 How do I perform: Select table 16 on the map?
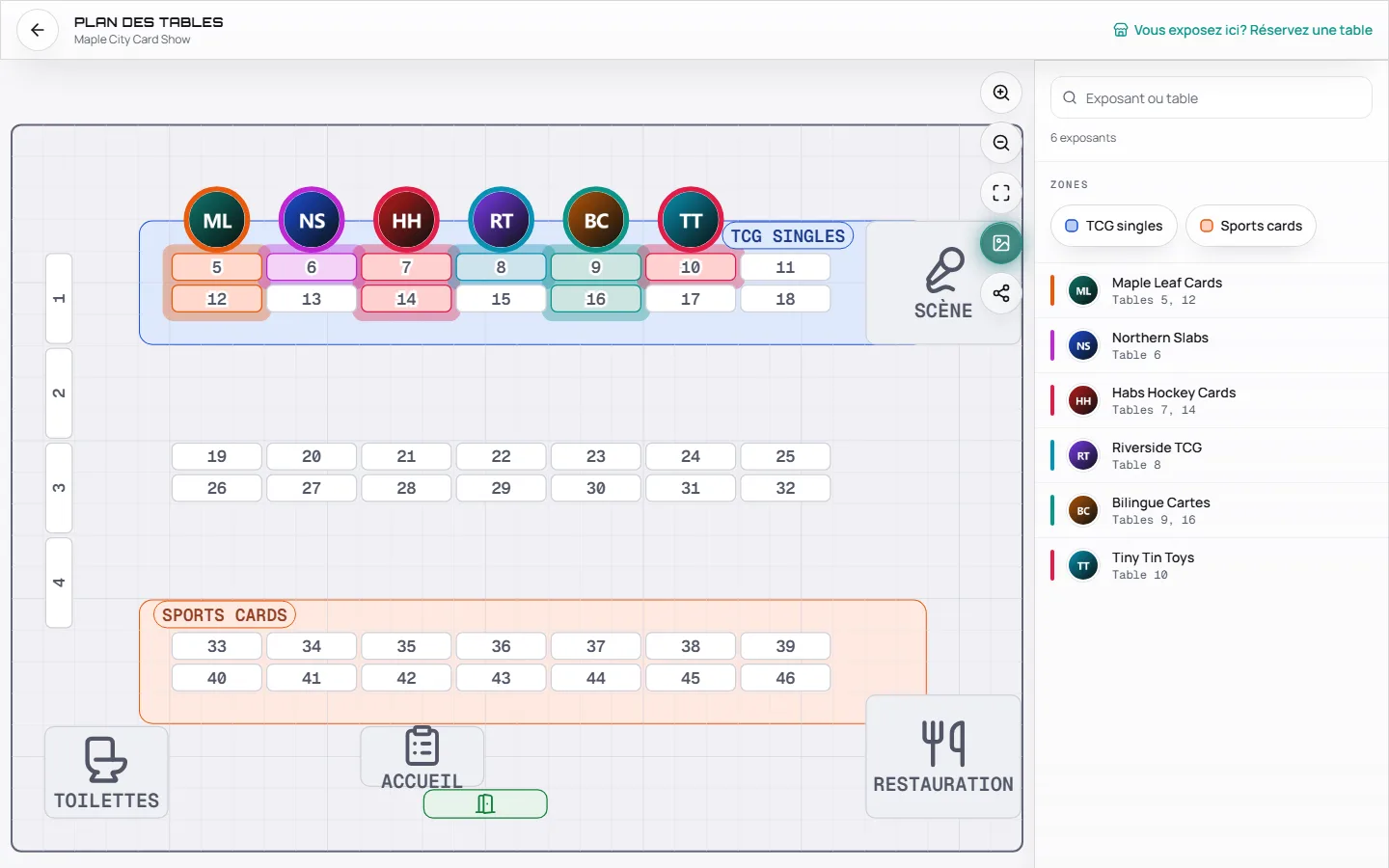pos(596,299)
